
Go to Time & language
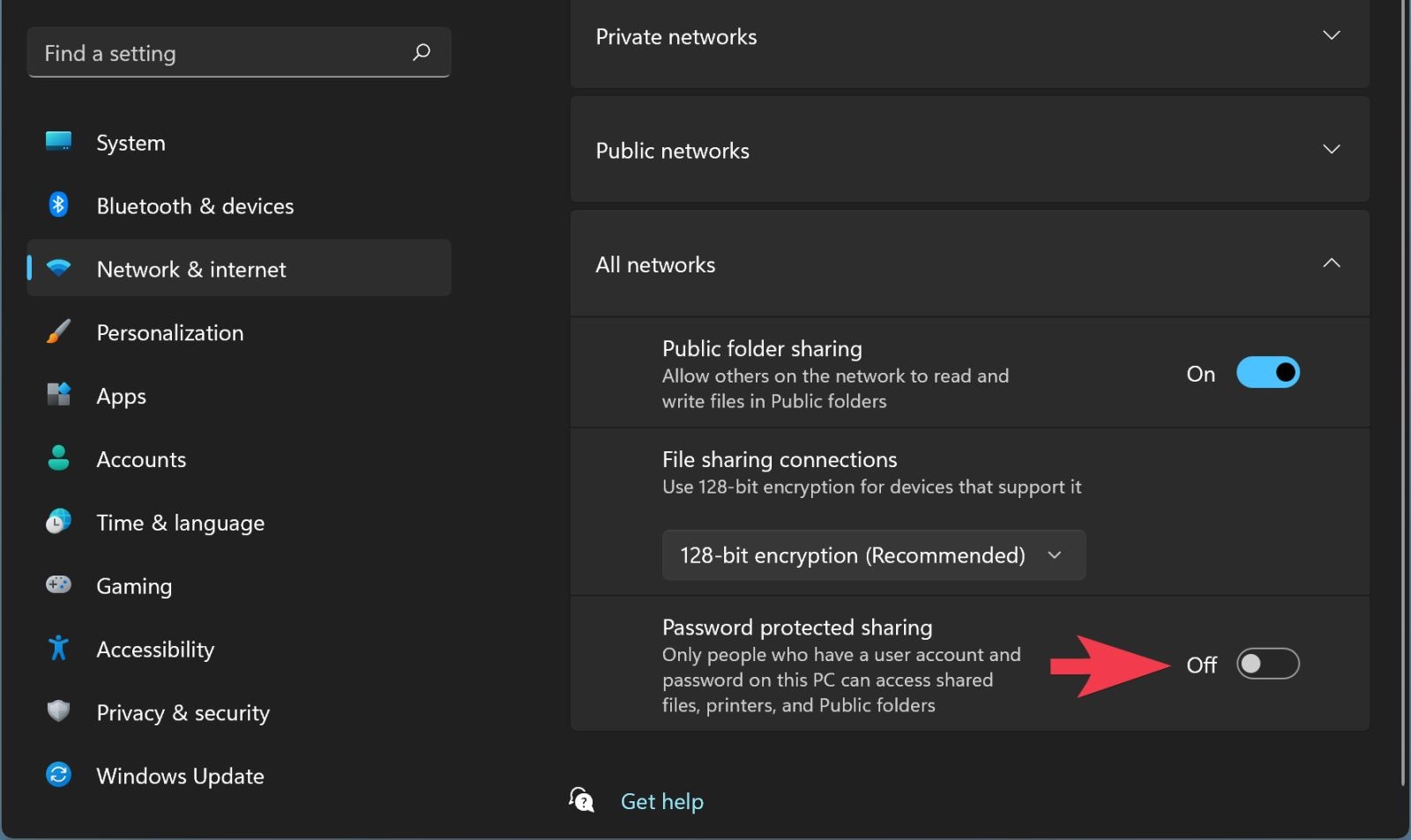(239, 523)
